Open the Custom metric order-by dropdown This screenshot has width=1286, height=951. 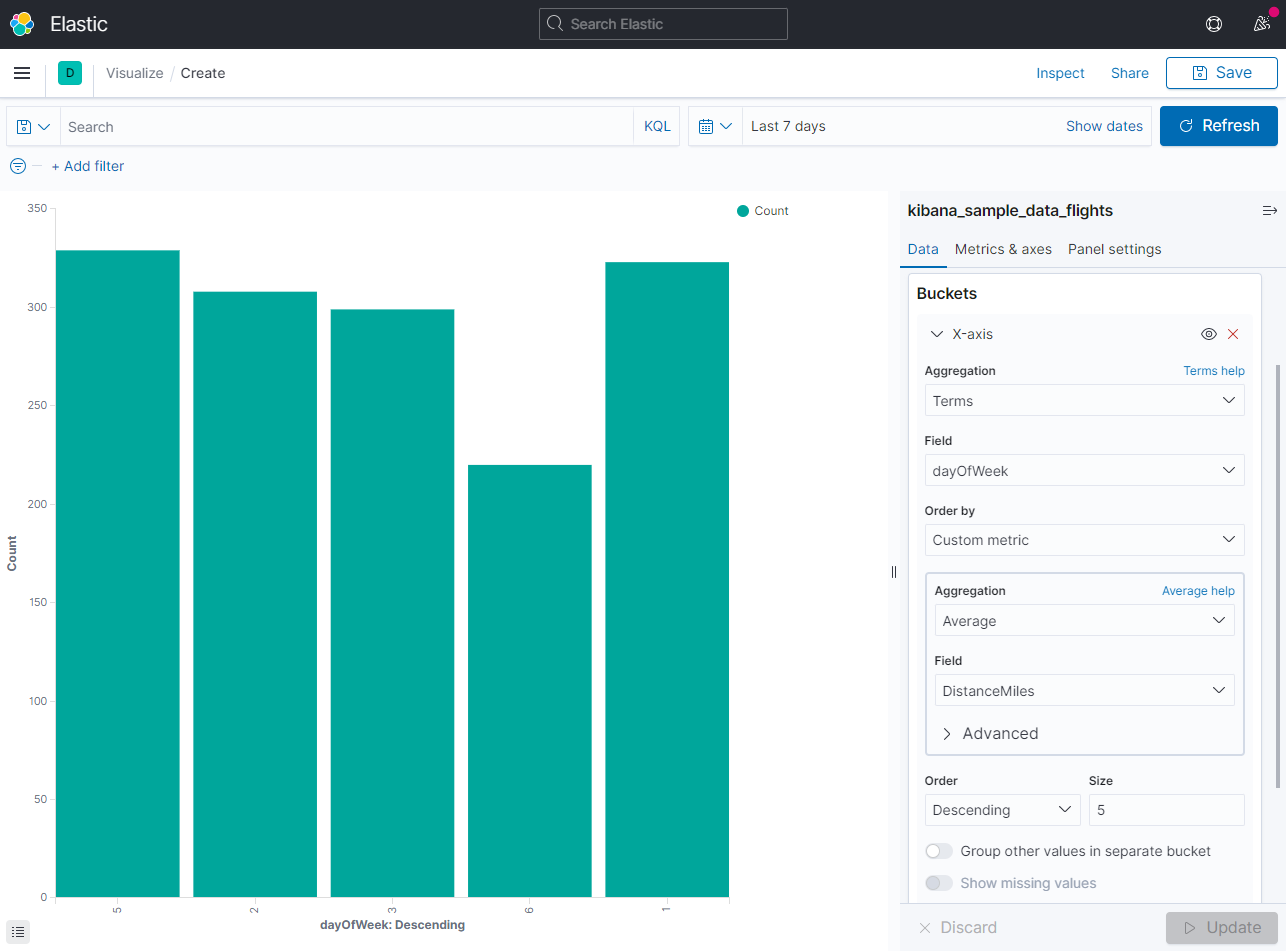coord(1084,540)
